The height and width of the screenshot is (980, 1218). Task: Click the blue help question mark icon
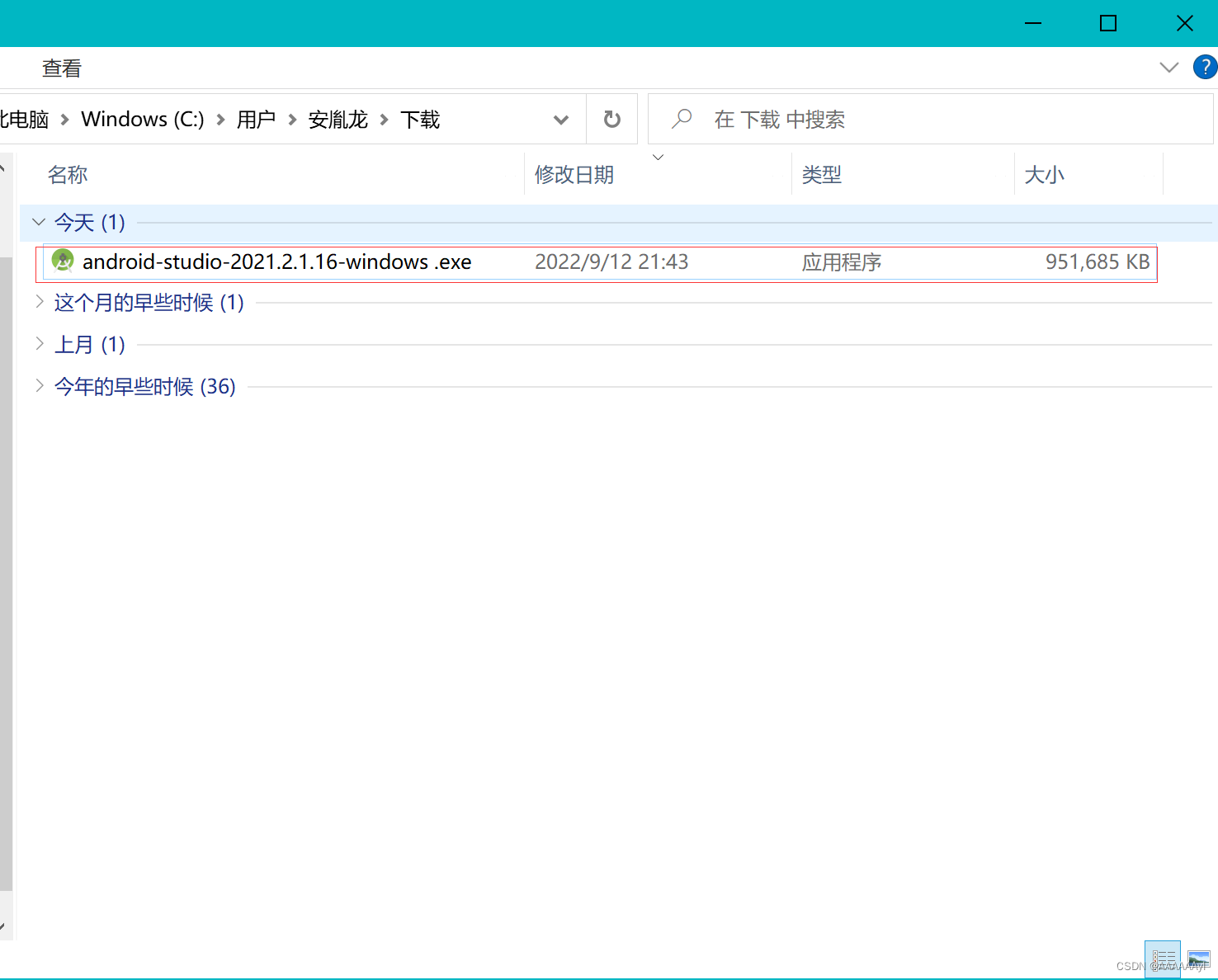[1205, 67]
